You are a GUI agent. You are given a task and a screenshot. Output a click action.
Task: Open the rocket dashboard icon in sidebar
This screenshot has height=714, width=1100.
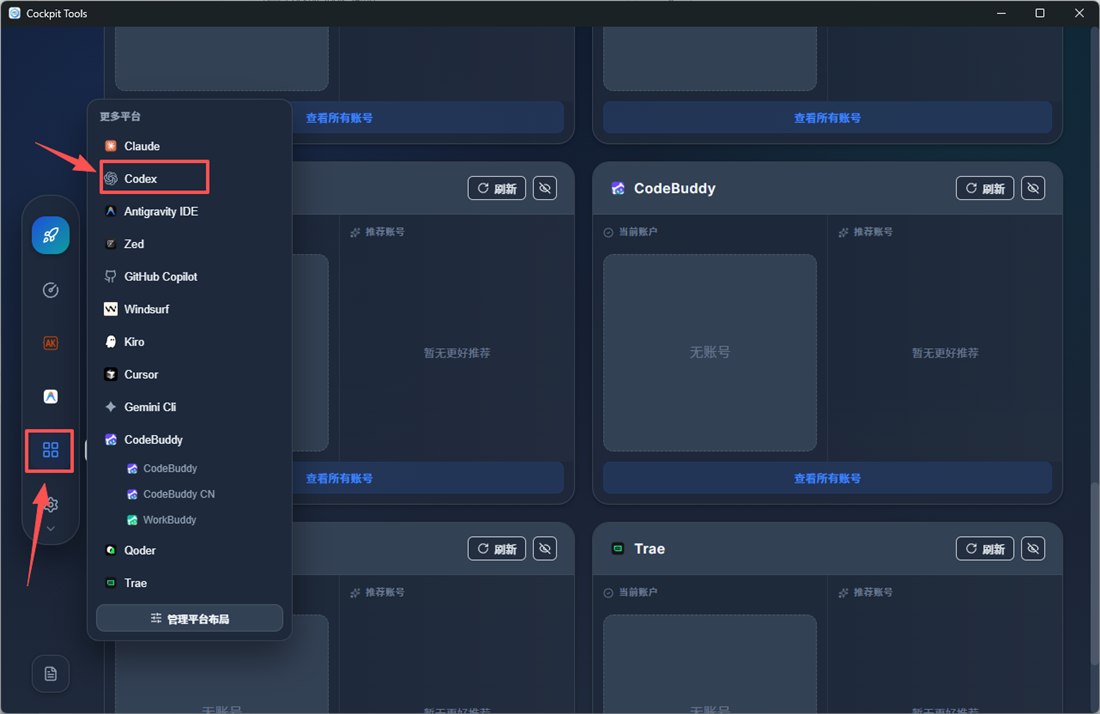(51, 235)
